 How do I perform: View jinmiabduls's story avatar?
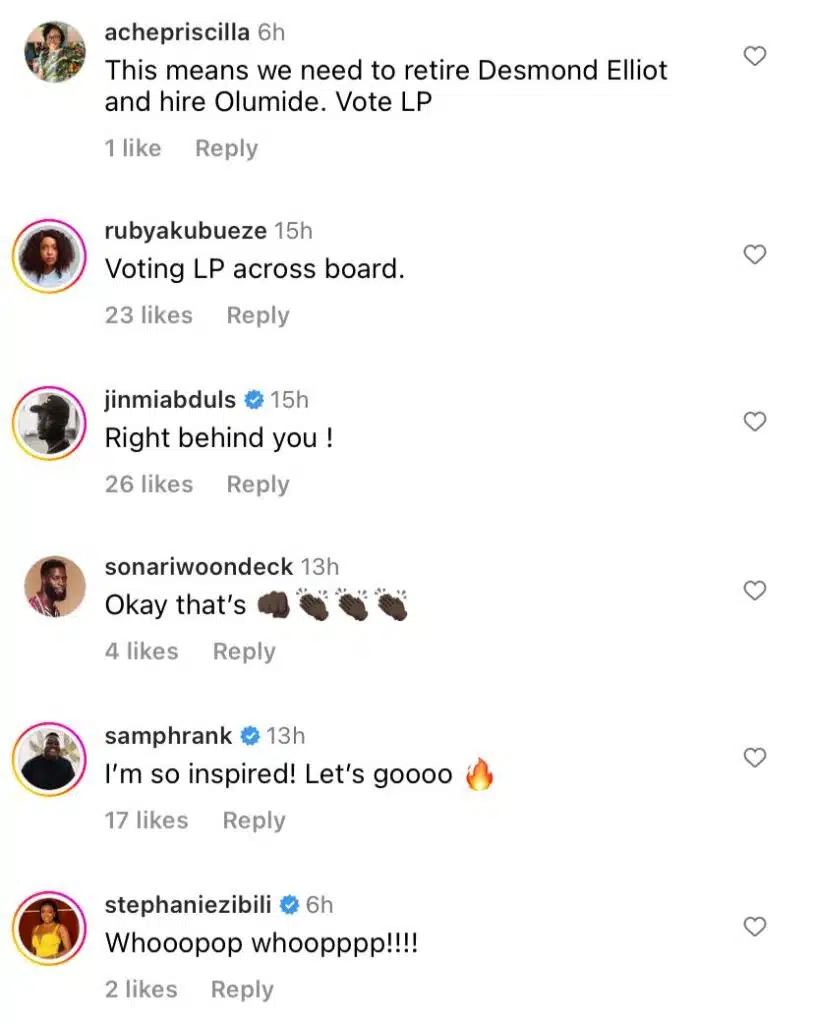(x=49, y=422)
